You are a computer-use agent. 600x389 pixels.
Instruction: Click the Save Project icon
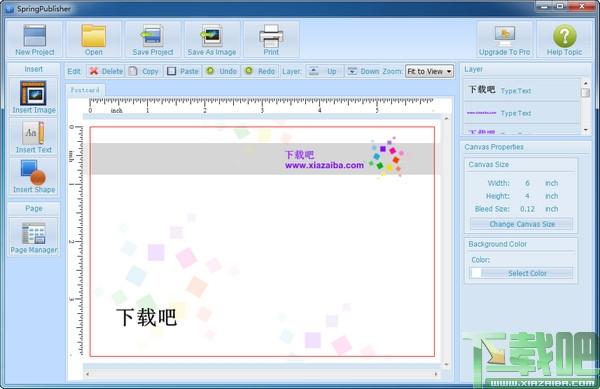click(153, 39)
